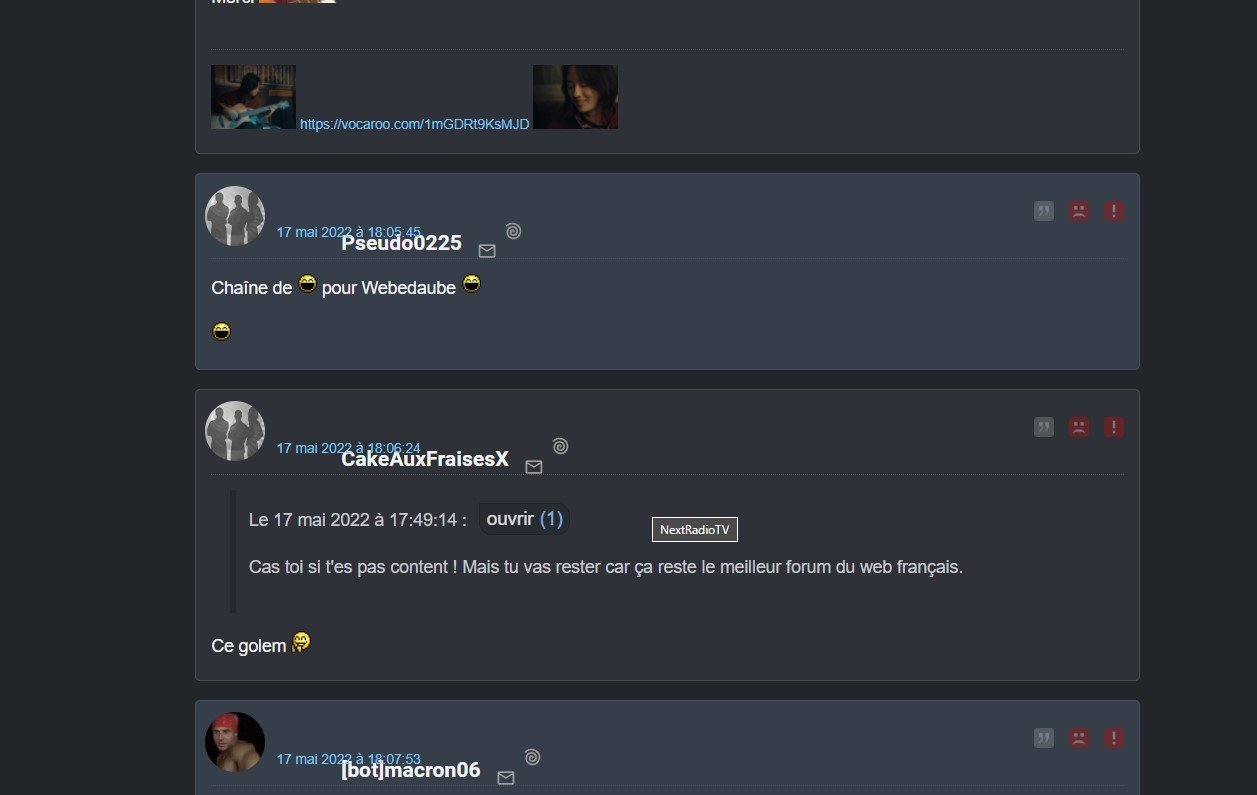
Task: Click [bot]macron06's red bandana avatar
Action: [235, 742]
